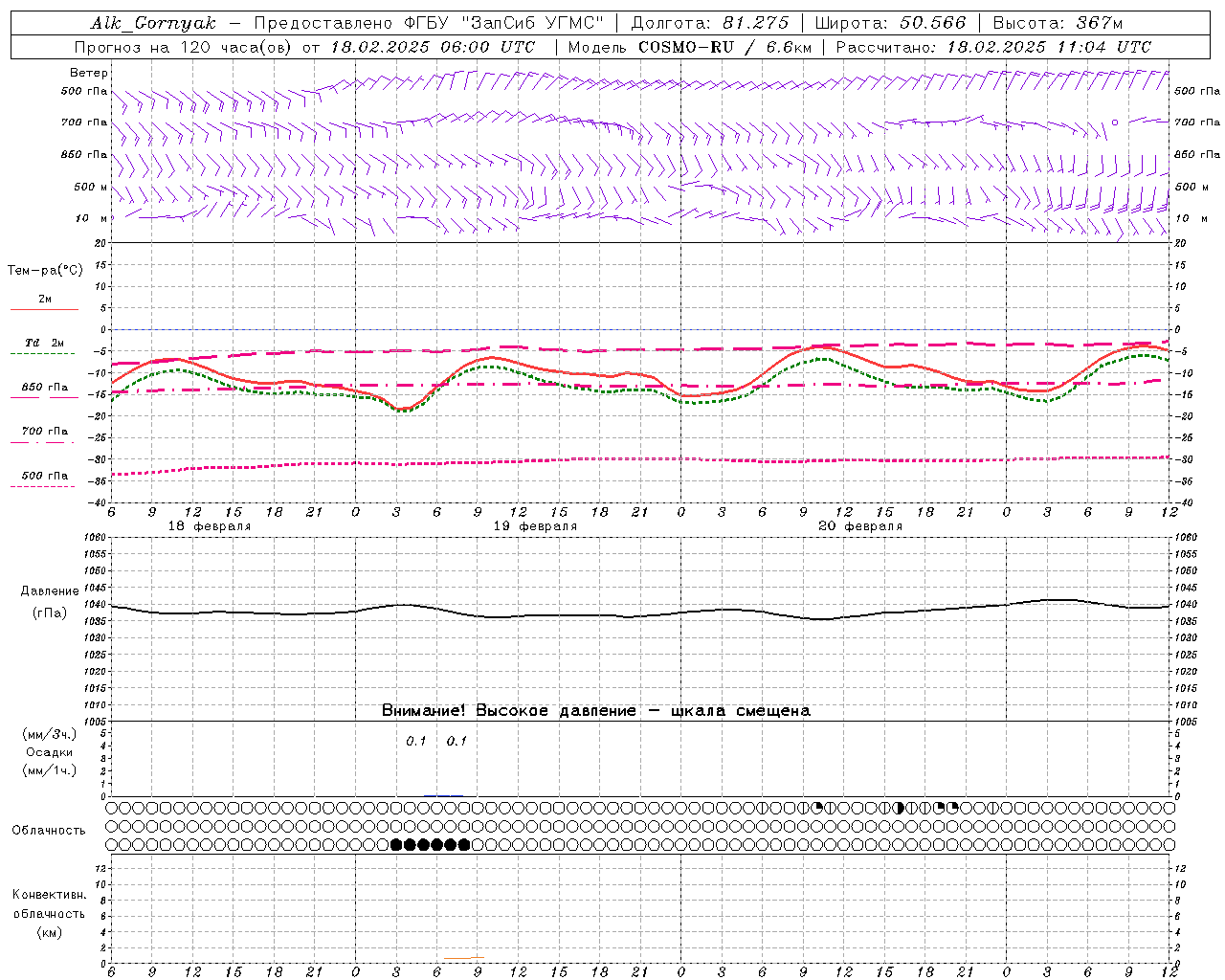Click the Давление pressure panel label
Viewport: 1225px width, 980px height.
49,591
